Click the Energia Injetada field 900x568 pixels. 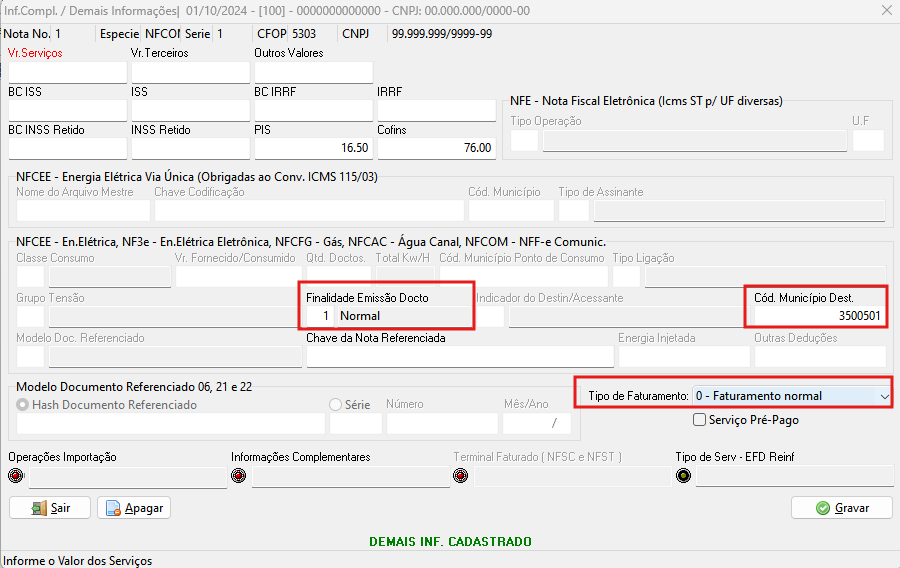click(x=684, y=356)
